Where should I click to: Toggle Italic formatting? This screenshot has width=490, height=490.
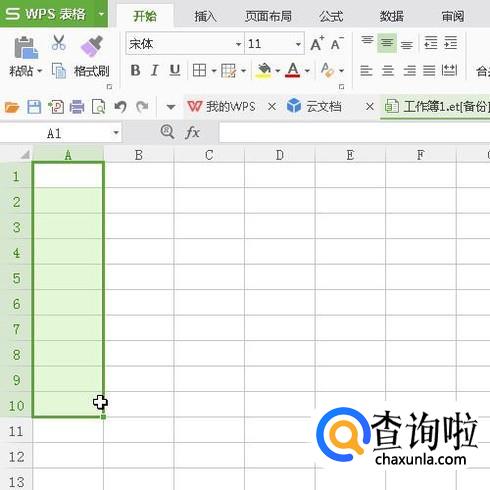point(154,70)
